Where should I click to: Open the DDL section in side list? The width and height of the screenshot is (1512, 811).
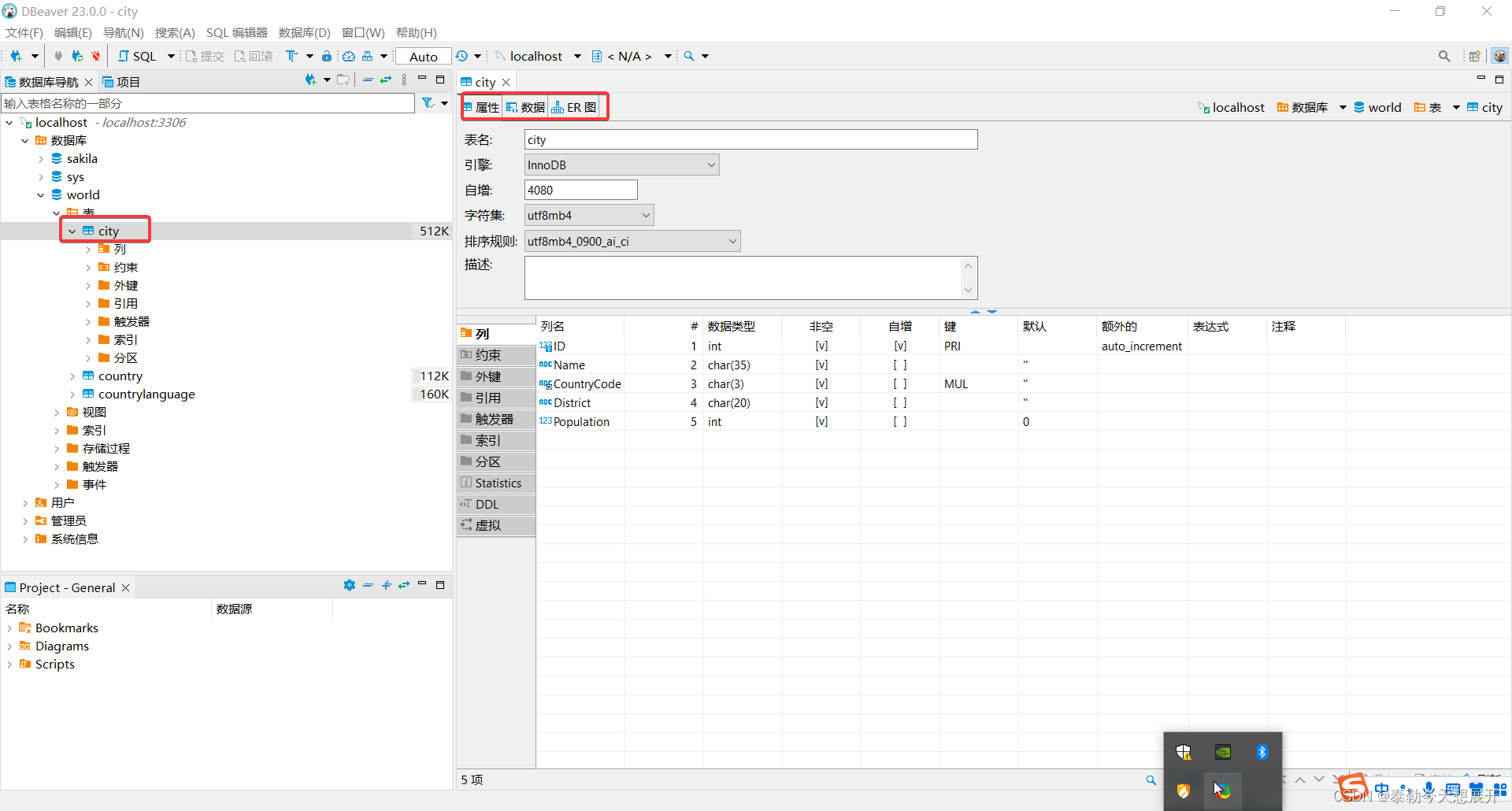pos(496,505)
